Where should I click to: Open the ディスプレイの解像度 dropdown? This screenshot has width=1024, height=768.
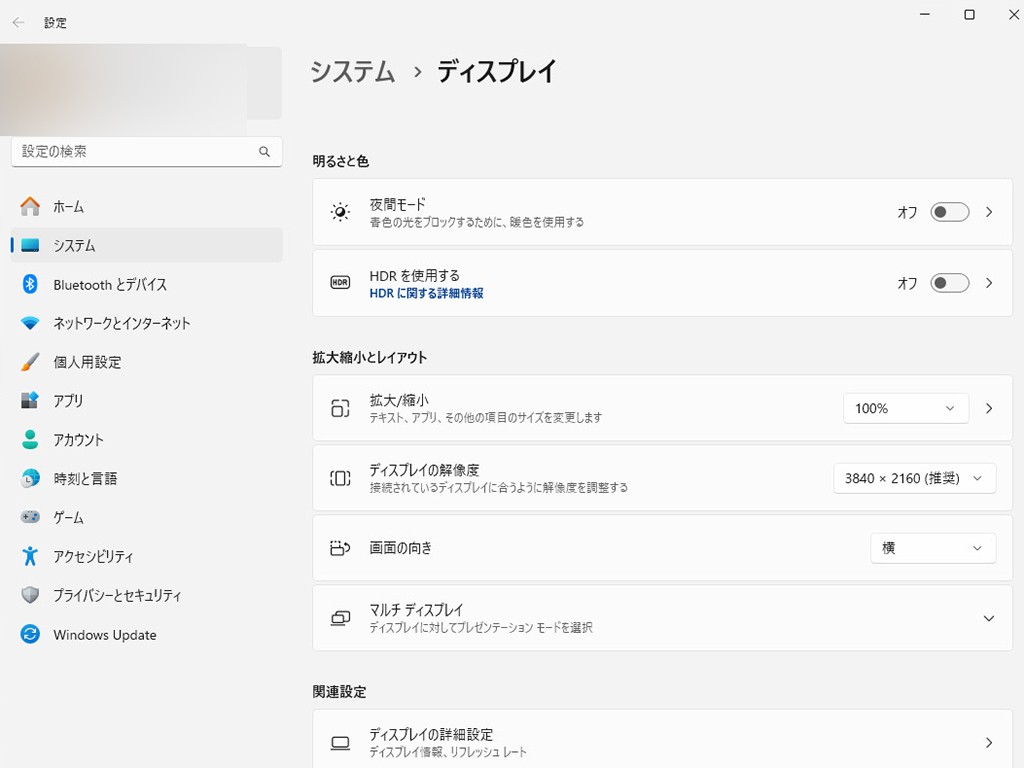tap(915, 478)
